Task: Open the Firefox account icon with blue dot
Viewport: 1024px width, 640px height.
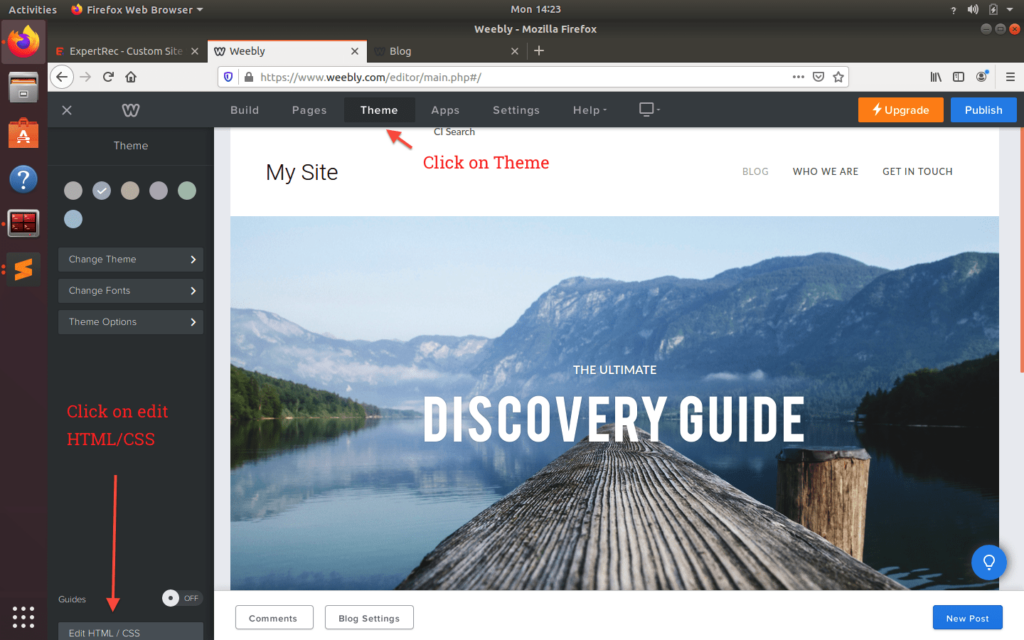Action: (x=982, y=76)
